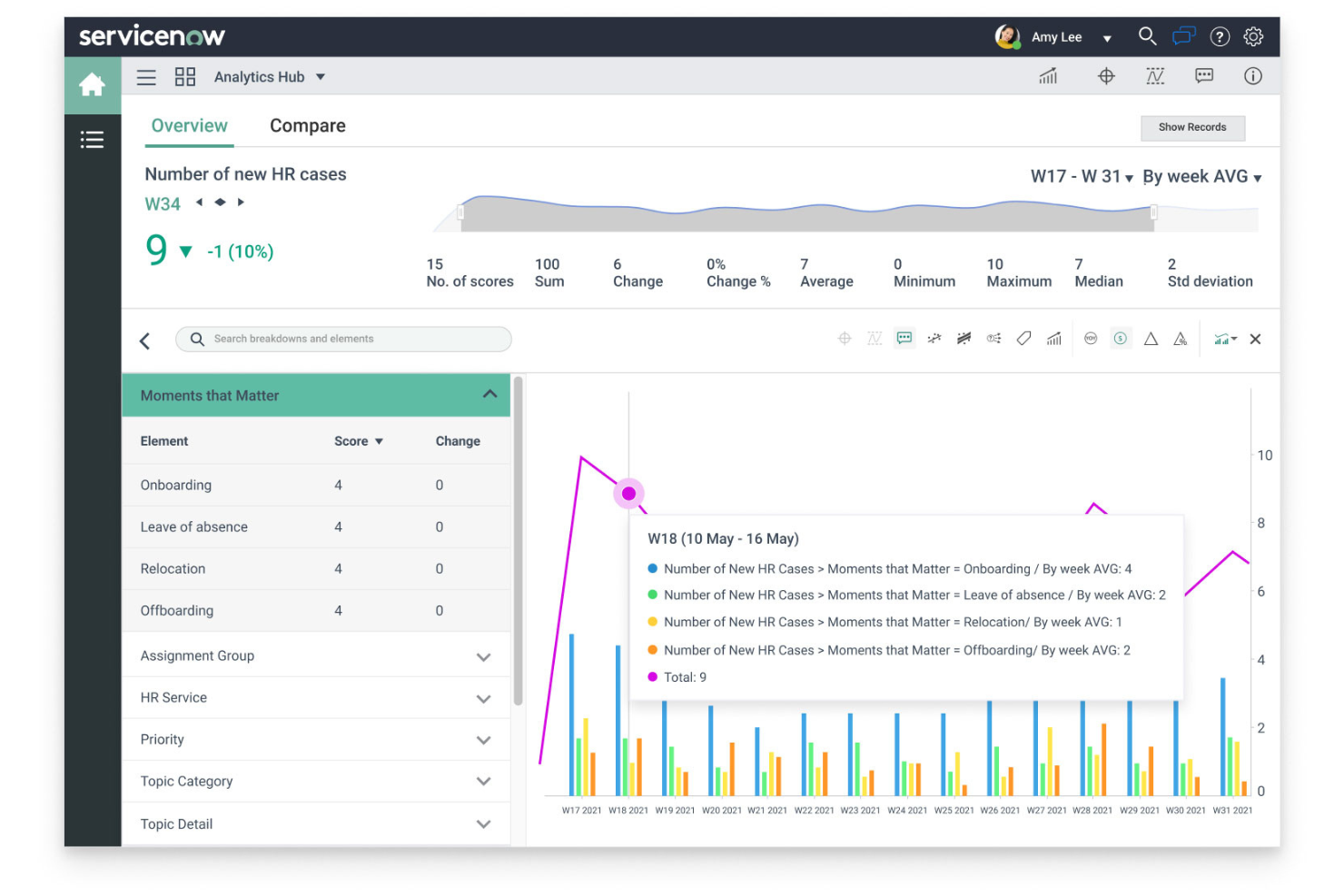Image resolution: width=1344 pixels, height=896 pixels.
Task: Switch to the Compare tab
Action: point(308,126)
